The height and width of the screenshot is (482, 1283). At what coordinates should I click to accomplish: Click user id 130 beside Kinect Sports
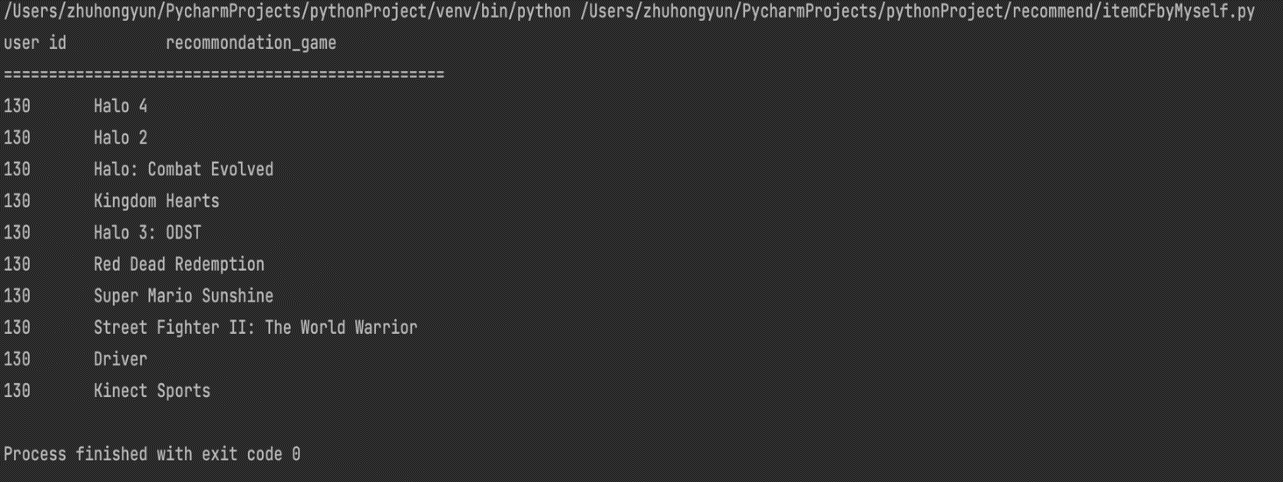point(17,391)
